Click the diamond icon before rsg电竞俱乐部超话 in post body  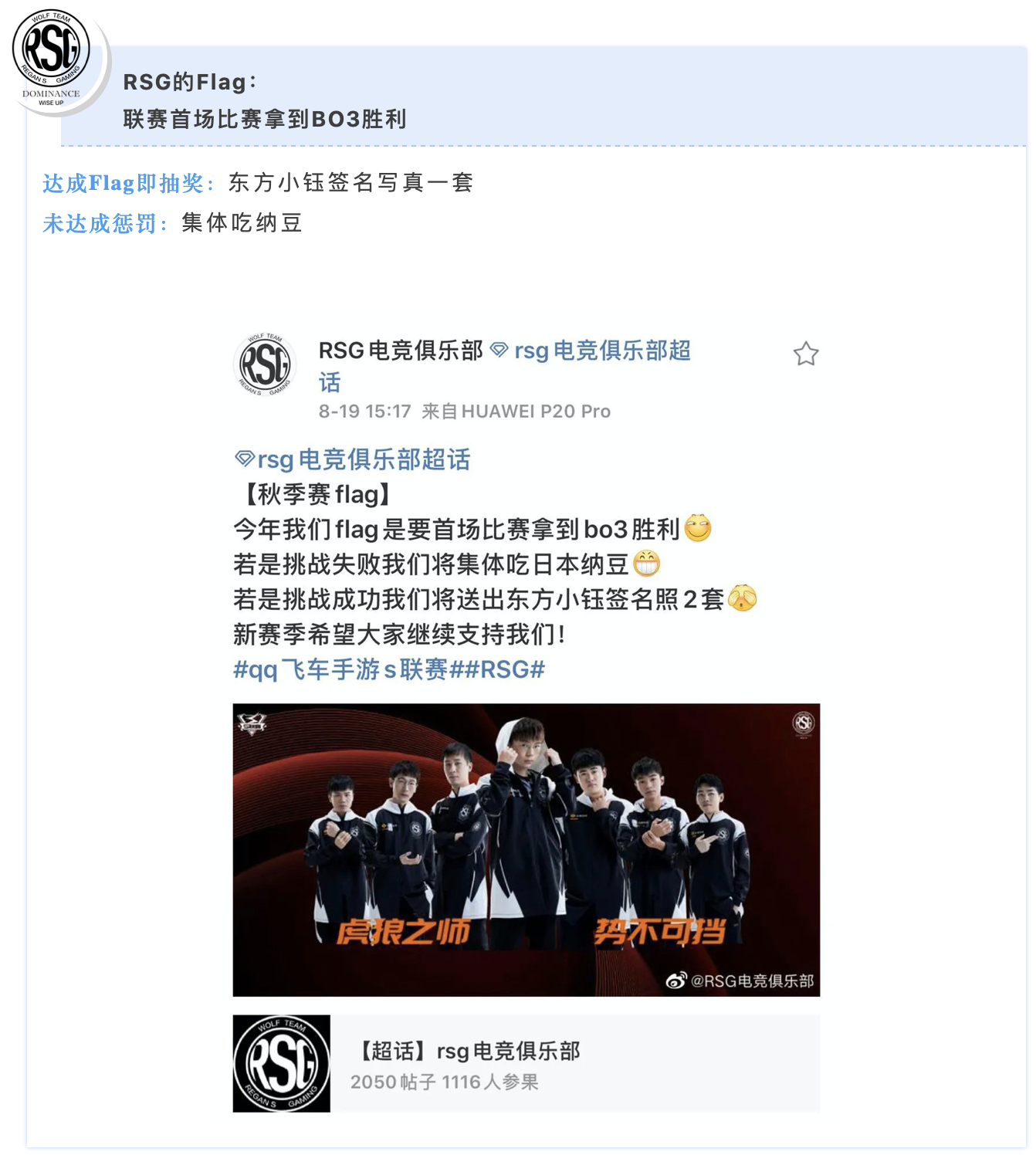(244, 459)
